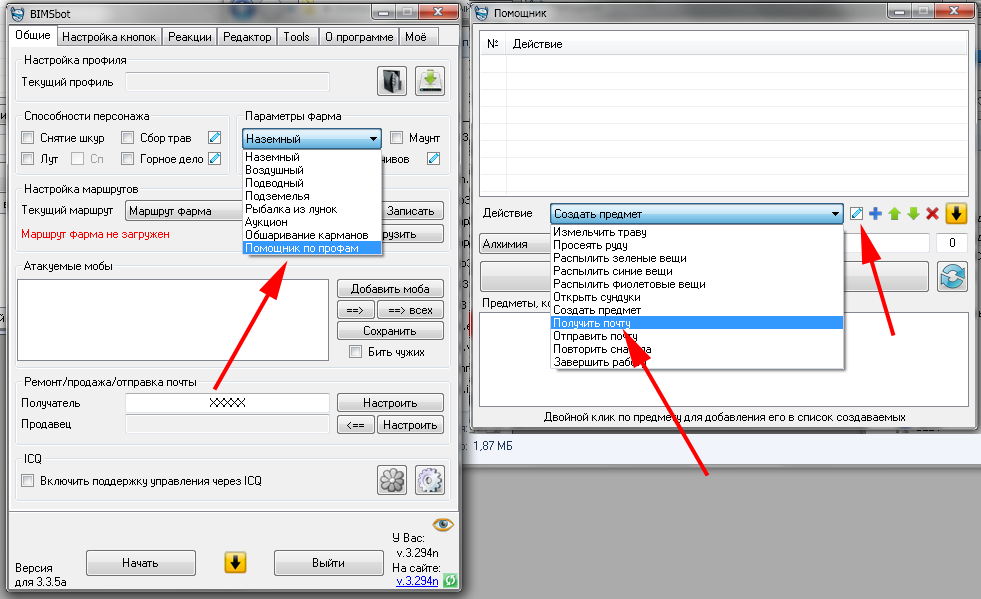Click the blue circular refresh icon in Помощник
The height and width of the screenshot is (599, 981).
(951, 276)
